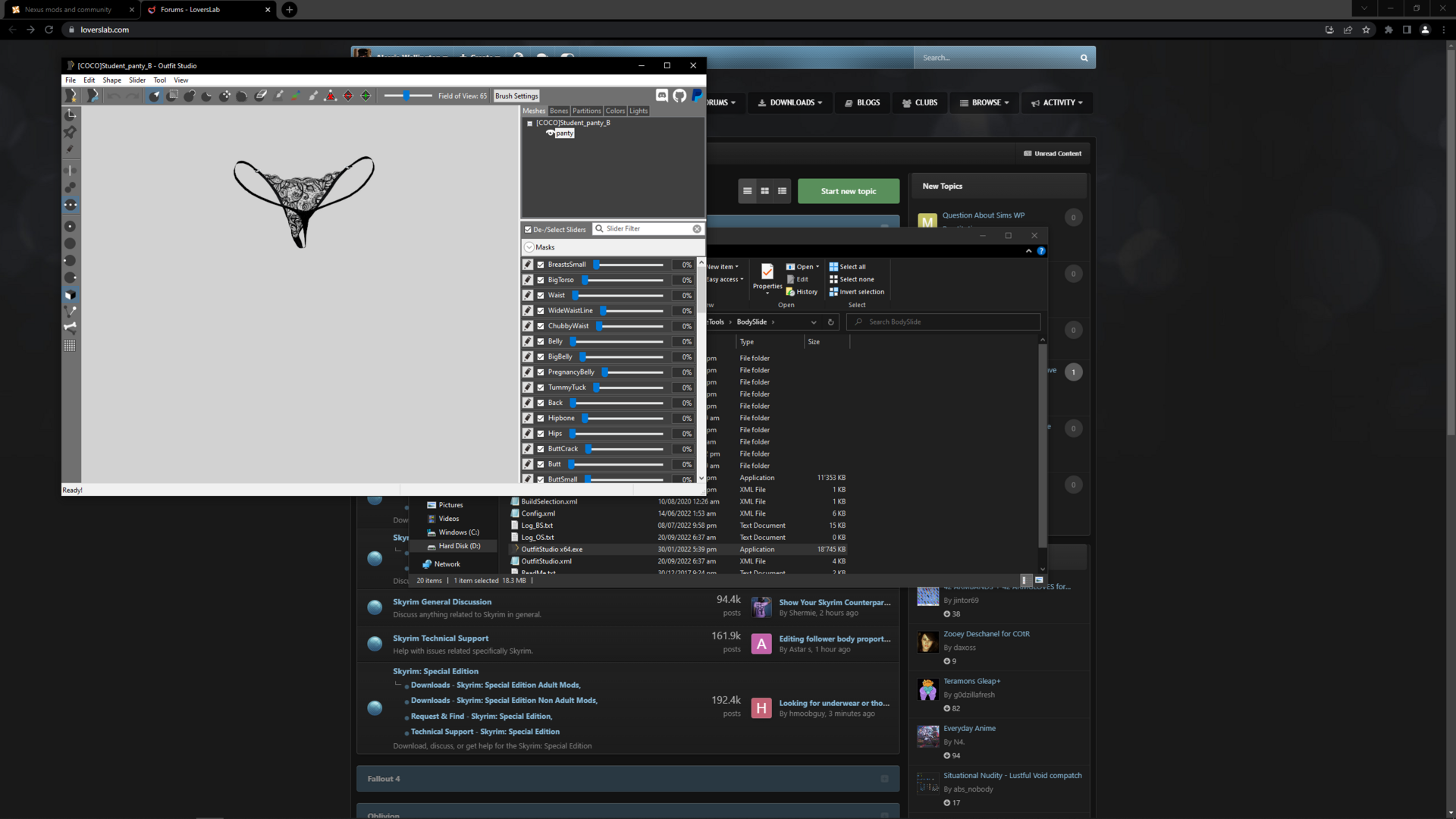Switch to the Bones tab
Screen dimensions: 1456x819
click(558, 111)
